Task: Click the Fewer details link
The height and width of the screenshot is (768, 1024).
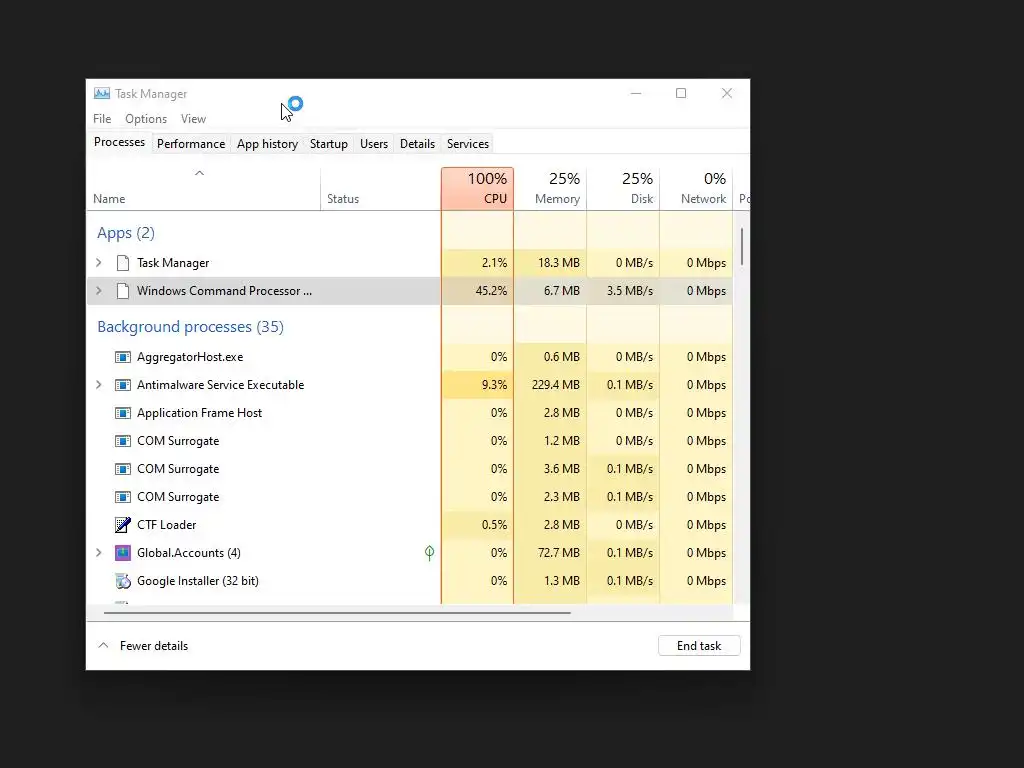Action: click(x=153, y=646)
